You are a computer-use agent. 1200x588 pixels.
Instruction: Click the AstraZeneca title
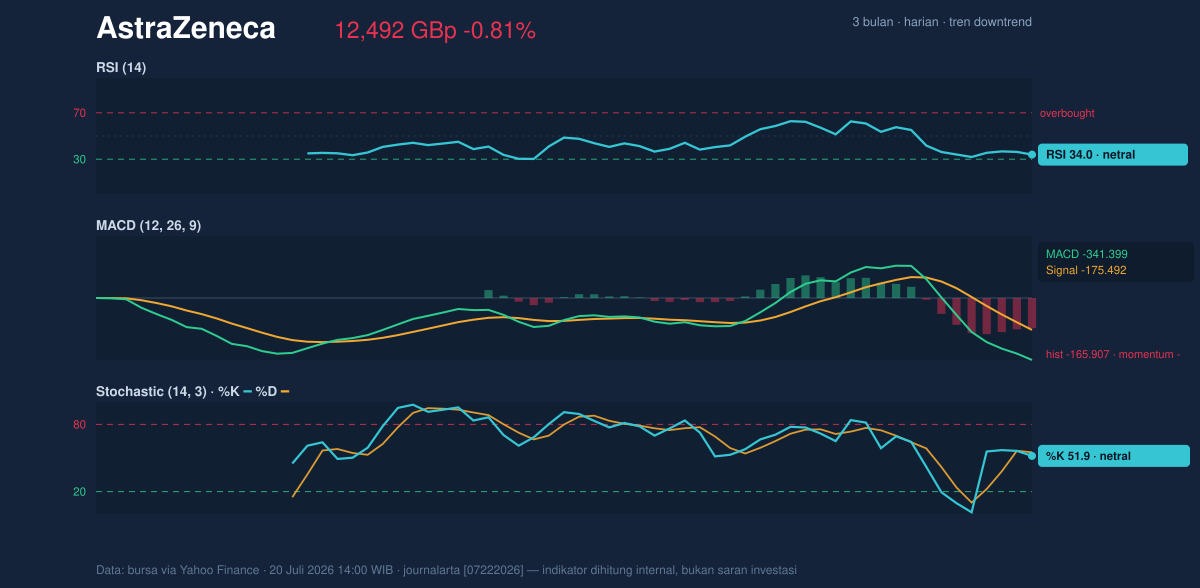tap(185, 29)
